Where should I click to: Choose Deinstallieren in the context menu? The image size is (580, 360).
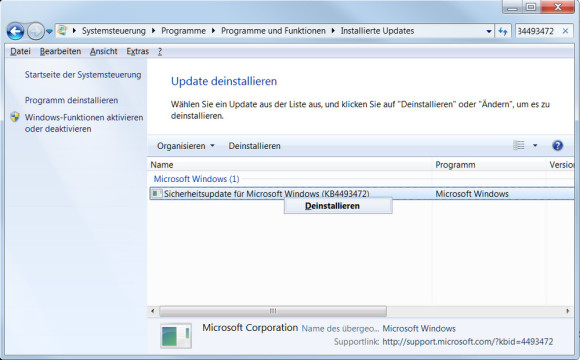[x=332, y=206]
